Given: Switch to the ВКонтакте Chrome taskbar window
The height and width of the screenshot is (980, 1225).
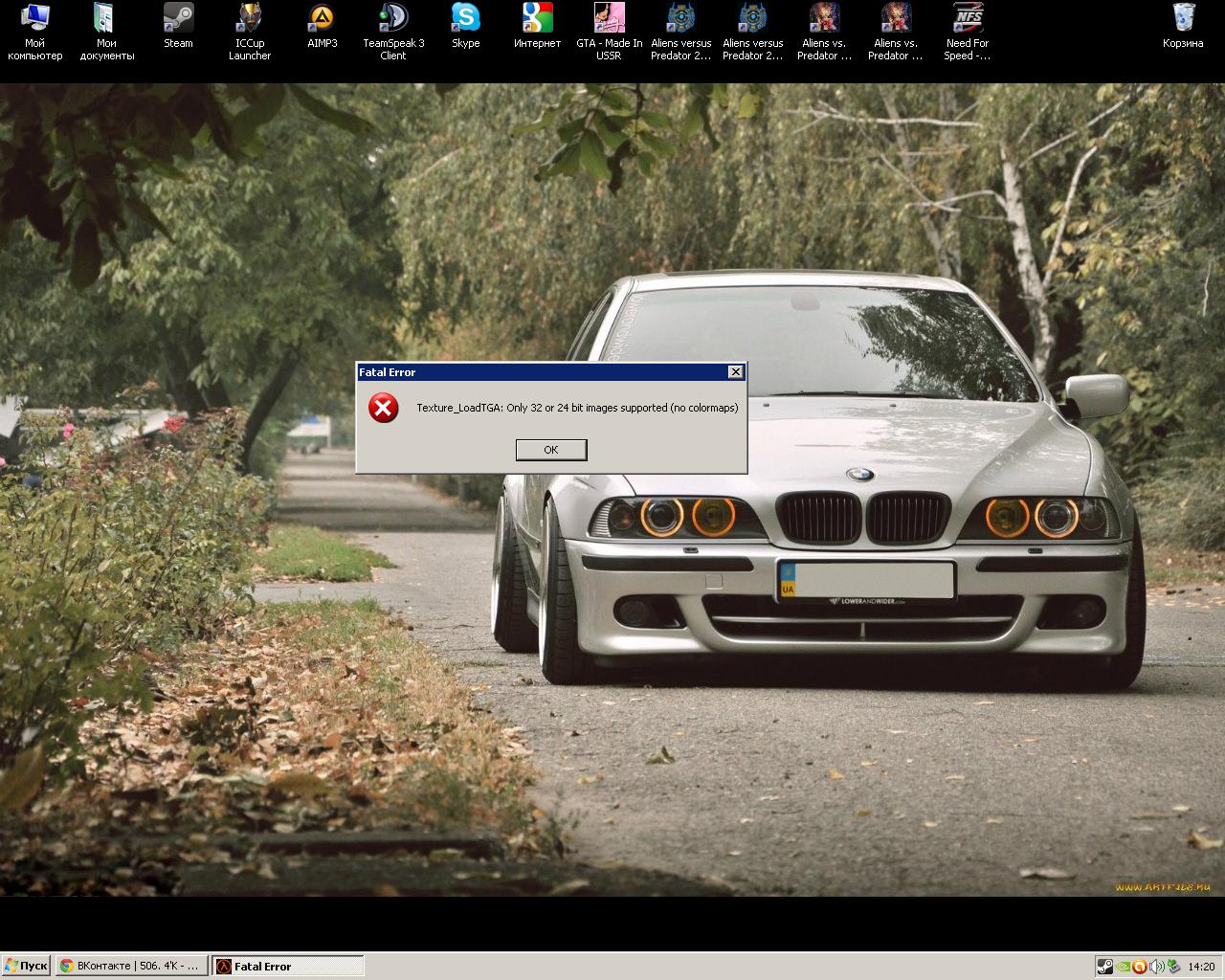Looking at the screenshot, I should (x=130, y=966).
